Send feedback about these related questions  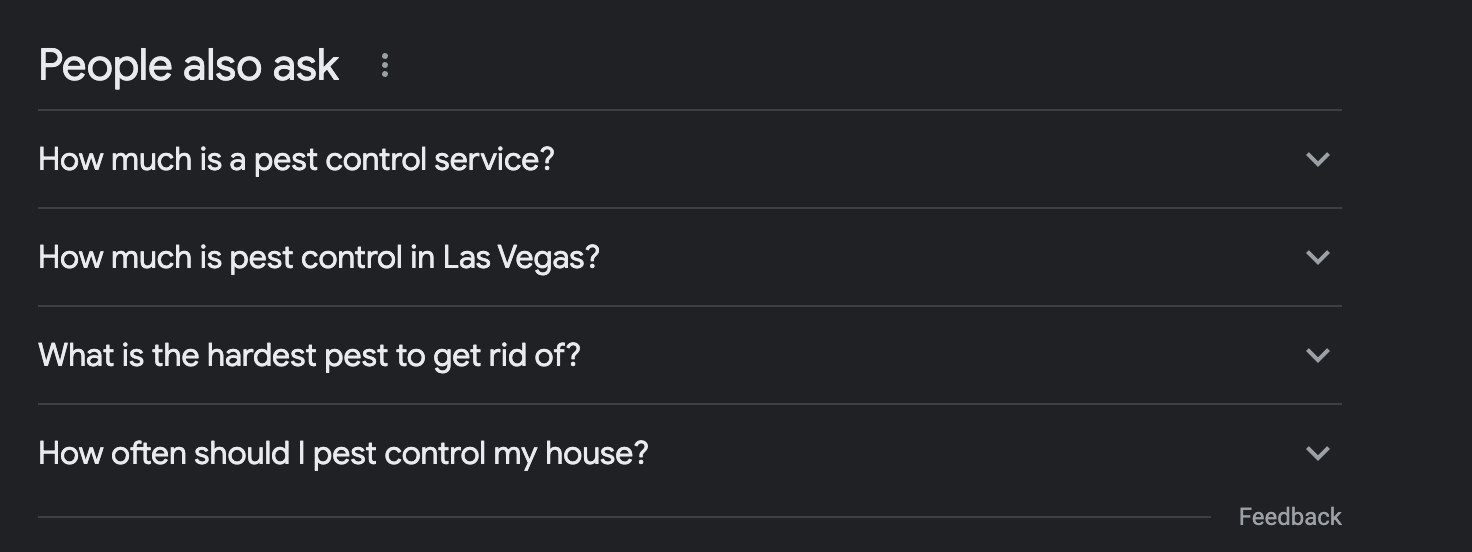(1290, 517)
